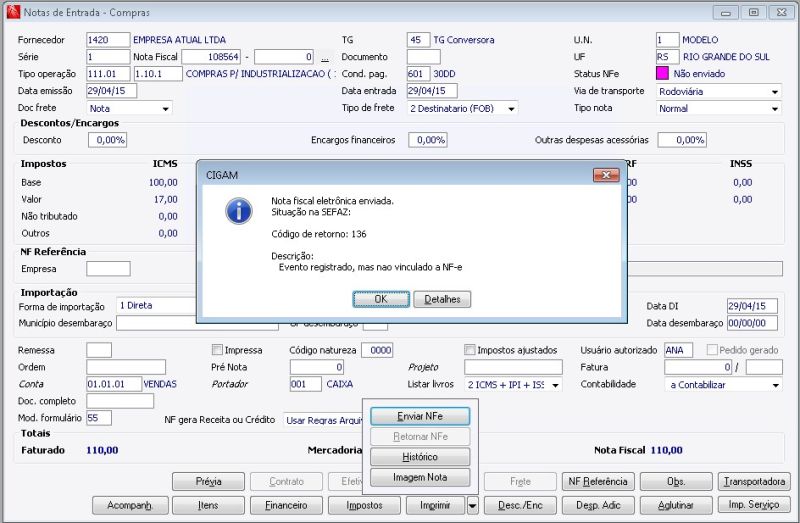Click the Acompanh. button
Viewport: 800px width, 523px height.
pyautogui.click(x=130, y=506)
